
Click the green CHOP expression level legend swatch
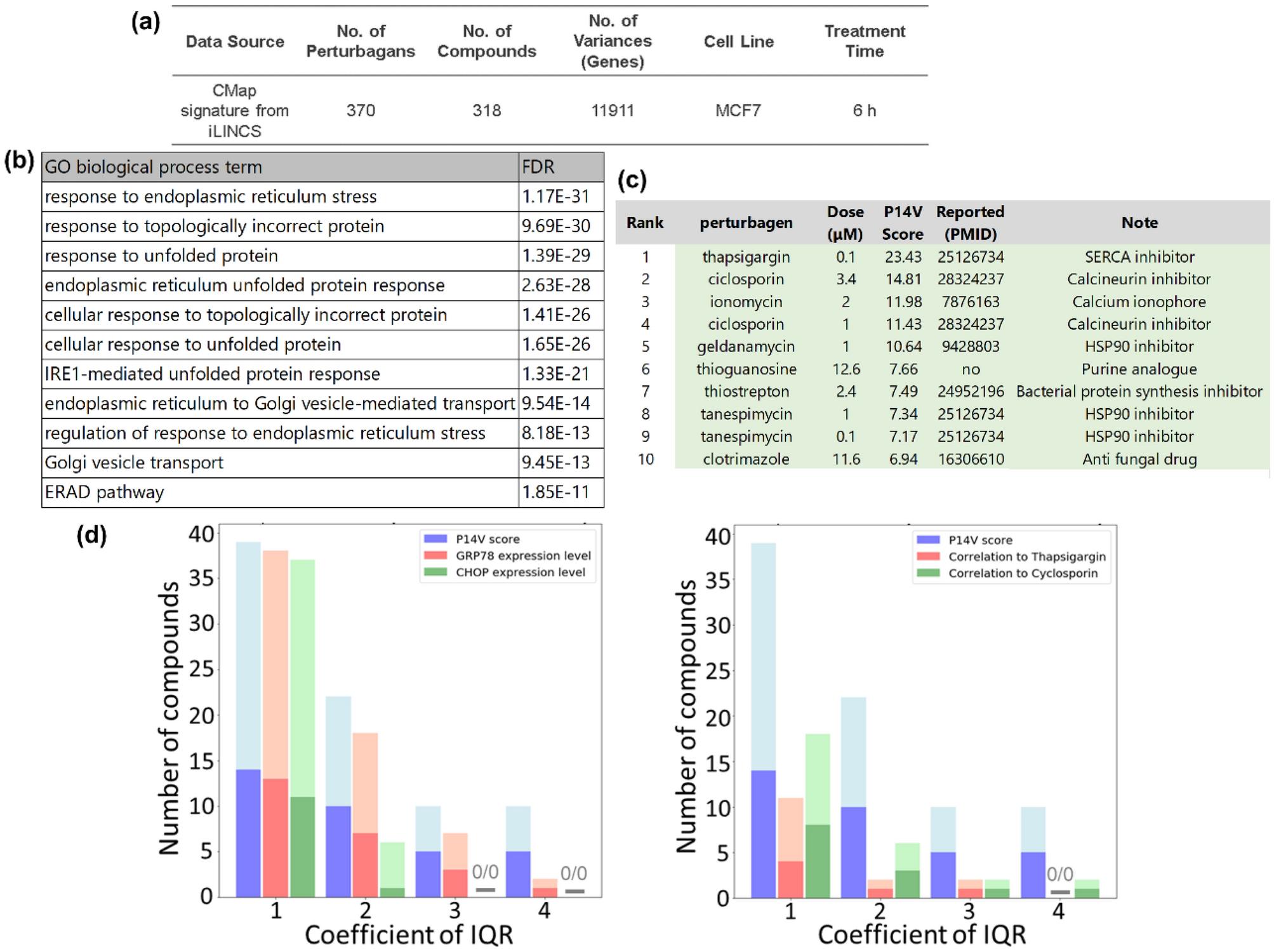pyautogui.click(x=435, y=572)
